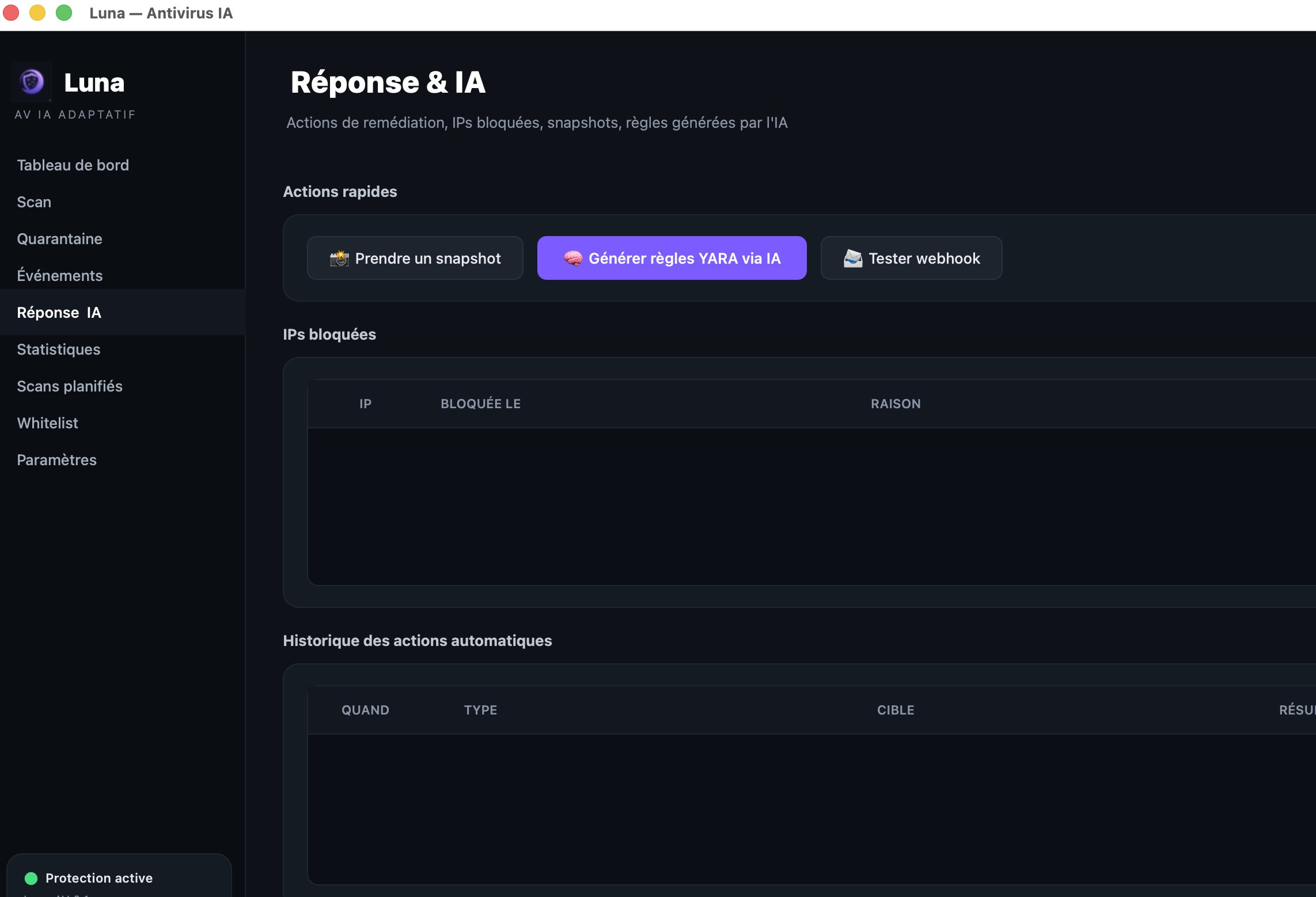The width and height of the screenshot is (1316, 897).
Task: Click Historique des actions automatiques heading
Action: click(x=418, y=641)
